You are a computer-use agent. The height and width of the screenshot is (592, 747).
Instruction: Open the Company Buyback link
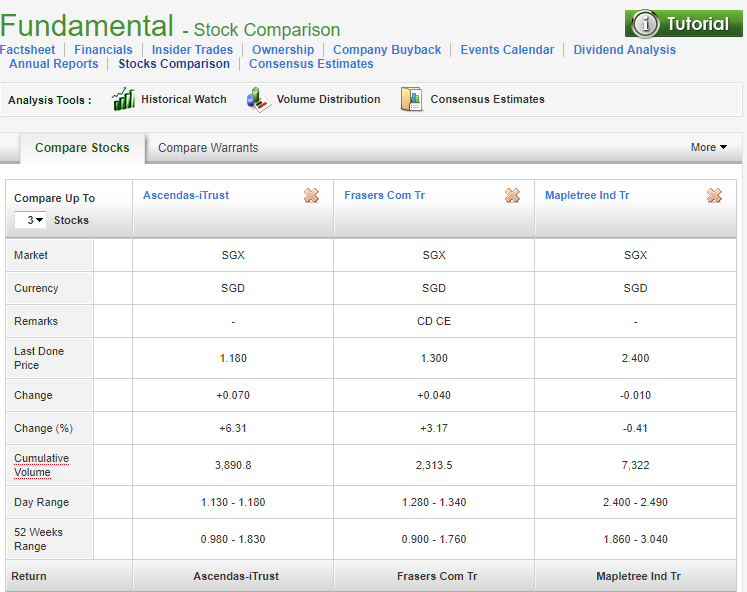coord(387,50)
